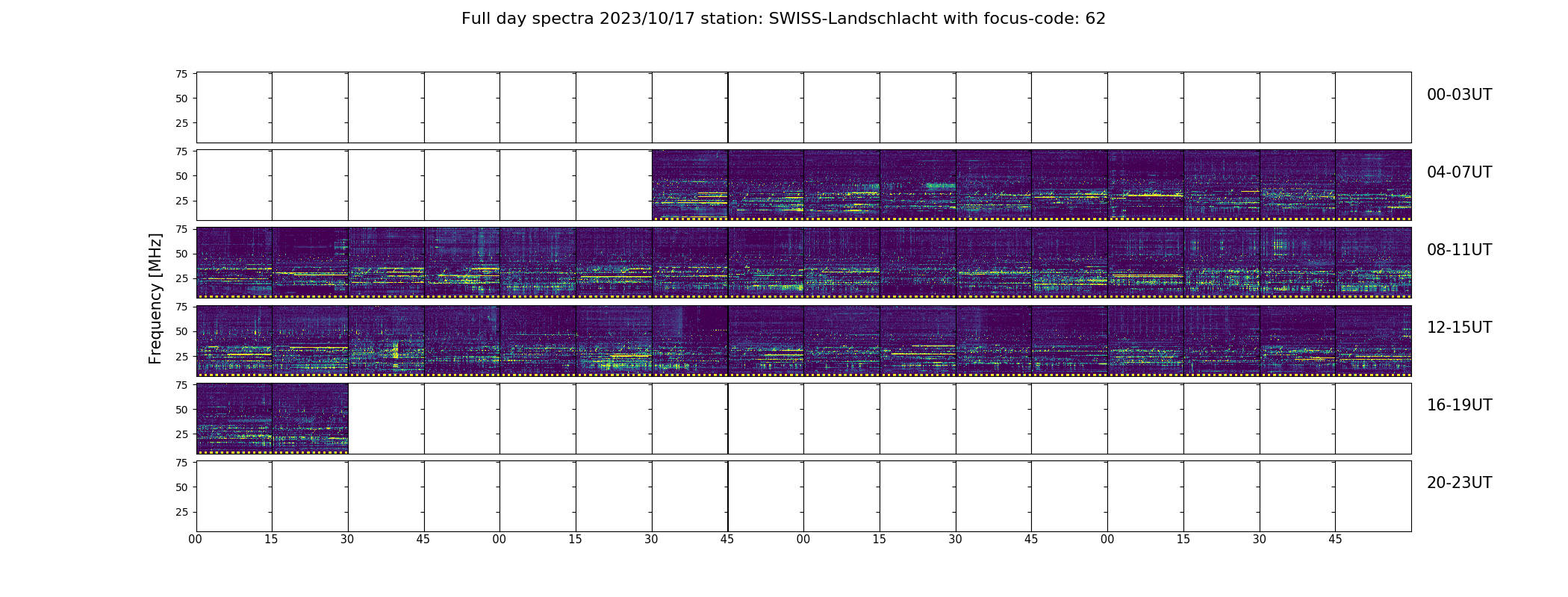Click the 75 MHz tick label of the 00-03UT row
1568x597 pixels.
pos(181,74)
